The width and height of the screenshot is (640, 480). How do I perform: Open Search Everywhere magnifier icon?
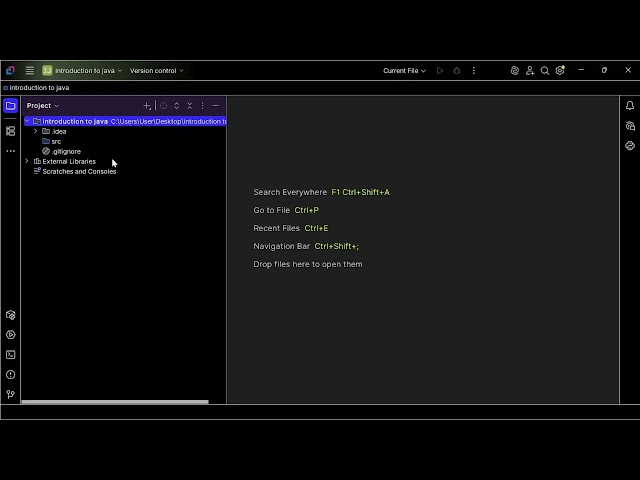tap(544, 71)
